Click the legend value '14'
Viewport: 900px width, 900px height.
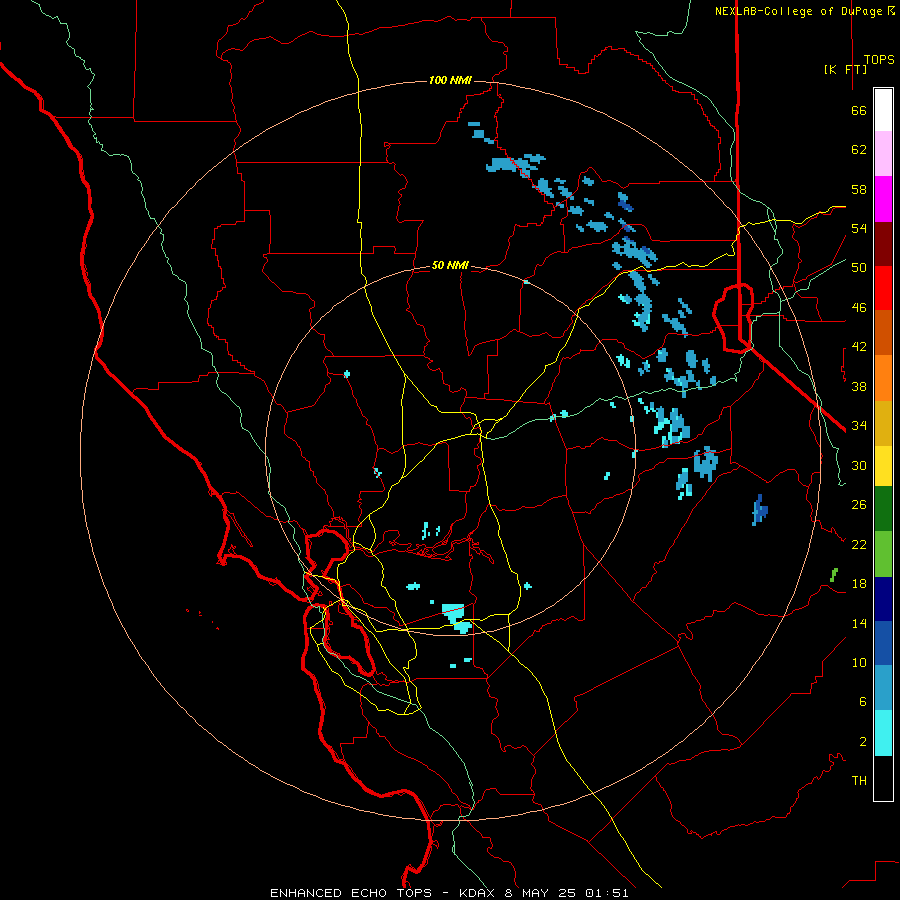coord(859,623)
